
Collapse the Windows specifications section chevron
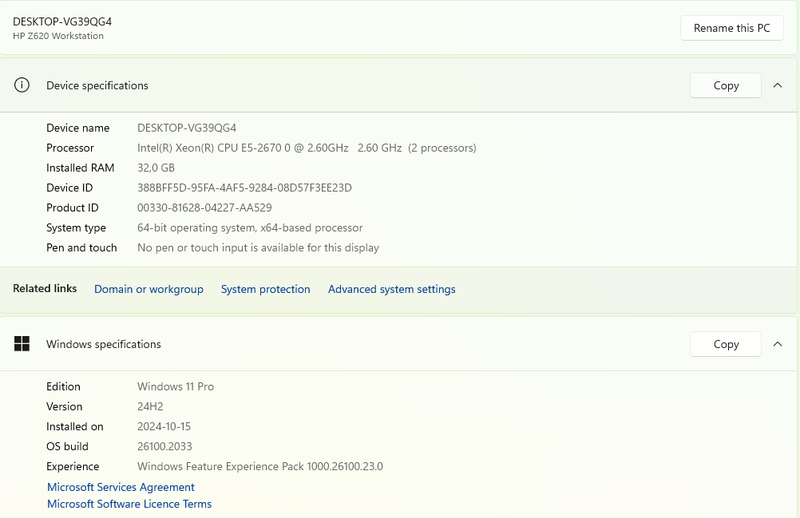(777, 344)
